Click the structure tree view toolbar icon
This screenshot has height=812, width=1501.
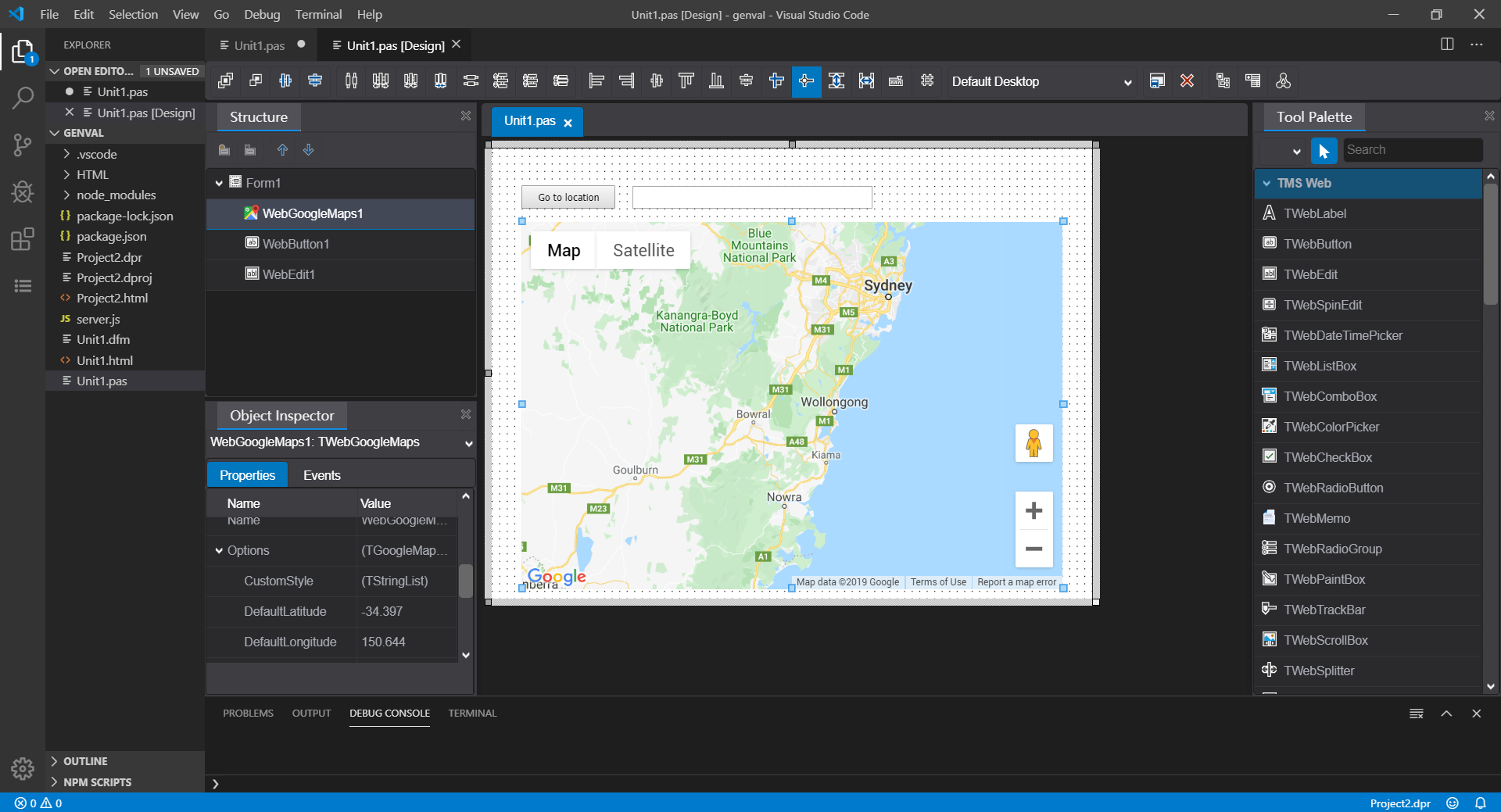[x=1223, y=80]
